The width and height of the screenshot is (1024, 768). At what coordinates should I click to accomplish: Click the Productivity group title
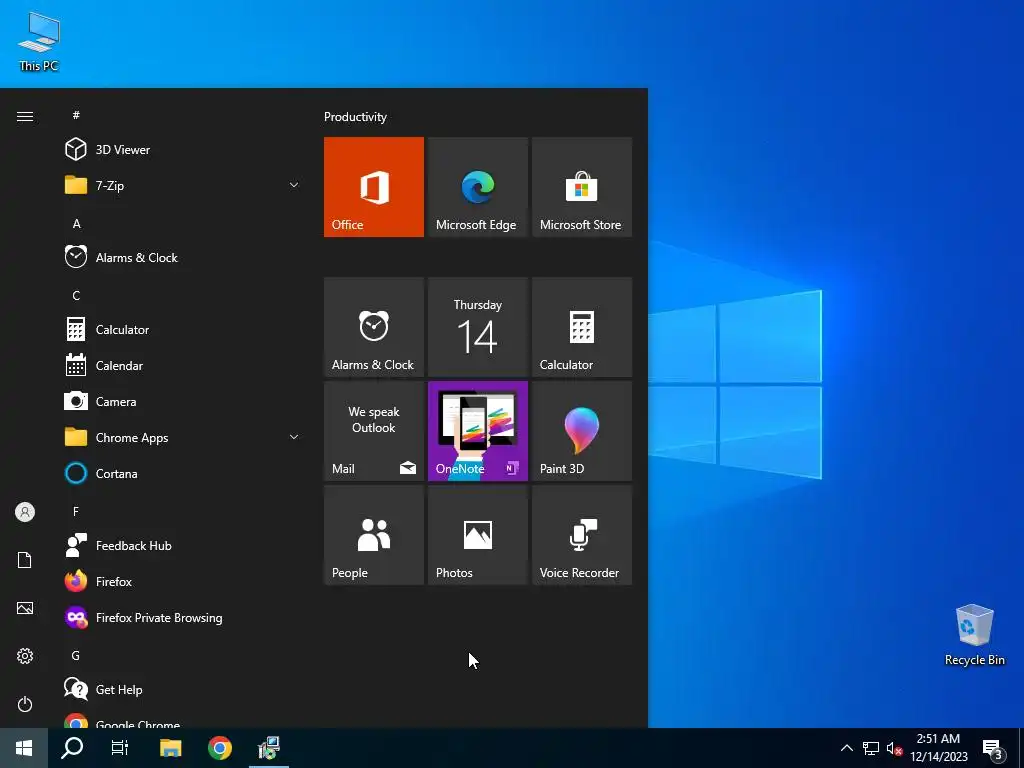(x=355, y=117)
